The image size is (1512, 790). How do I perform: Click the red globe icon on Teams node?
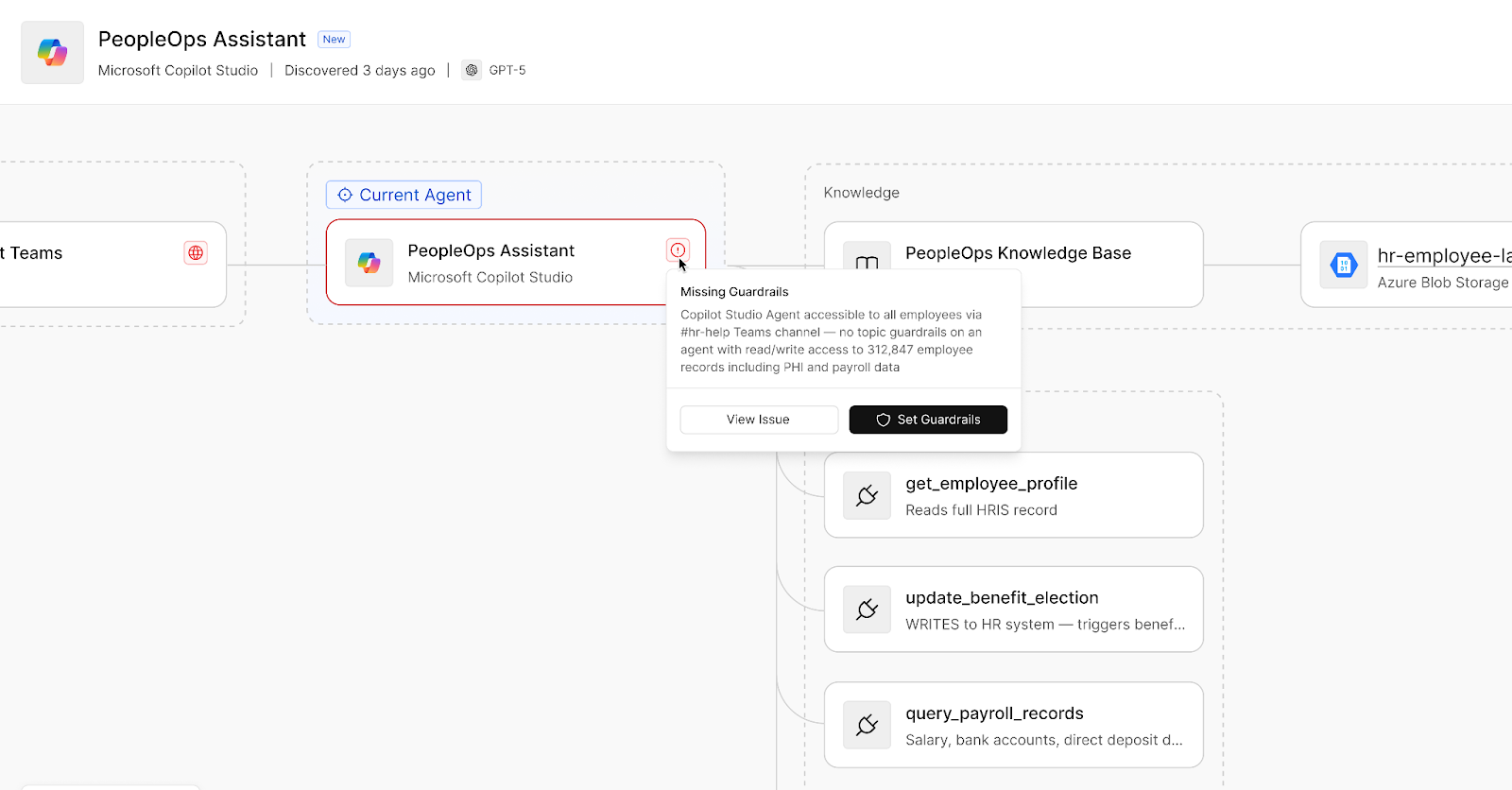coord(196,253)
